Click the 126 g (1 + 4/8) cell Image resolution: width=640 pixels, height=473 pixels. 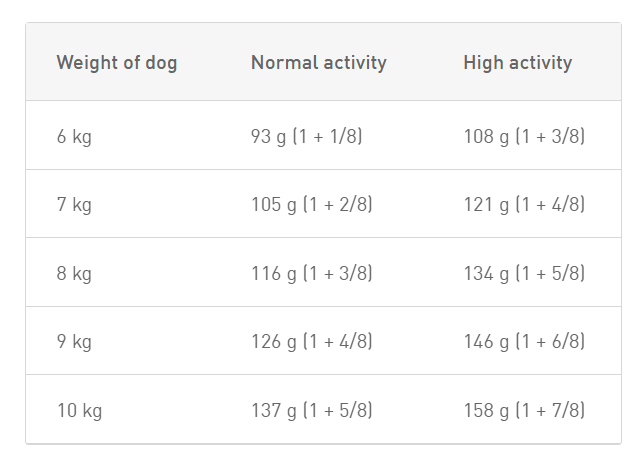(x=312, y=341)
